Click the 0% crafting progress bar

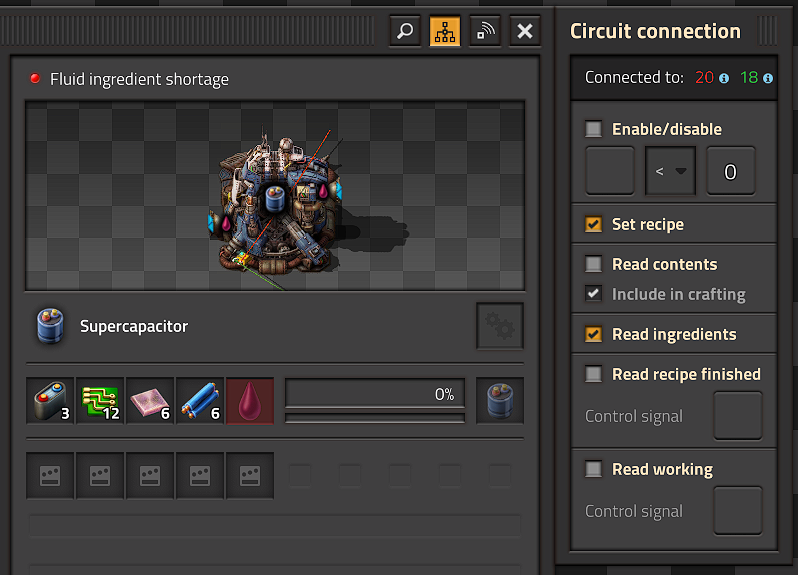pyautogui.click(x=375, y=393)
